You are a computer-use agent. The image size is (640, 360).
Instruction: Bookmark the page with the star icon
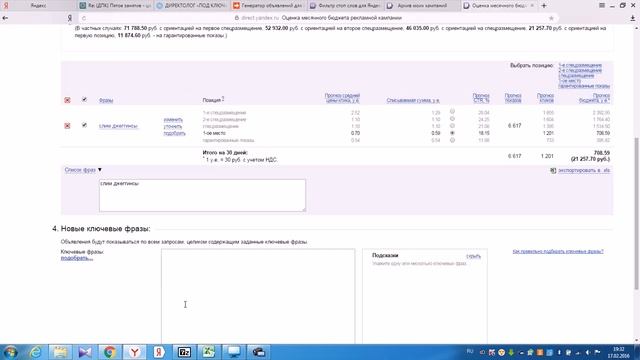click(x=551, y=18)
